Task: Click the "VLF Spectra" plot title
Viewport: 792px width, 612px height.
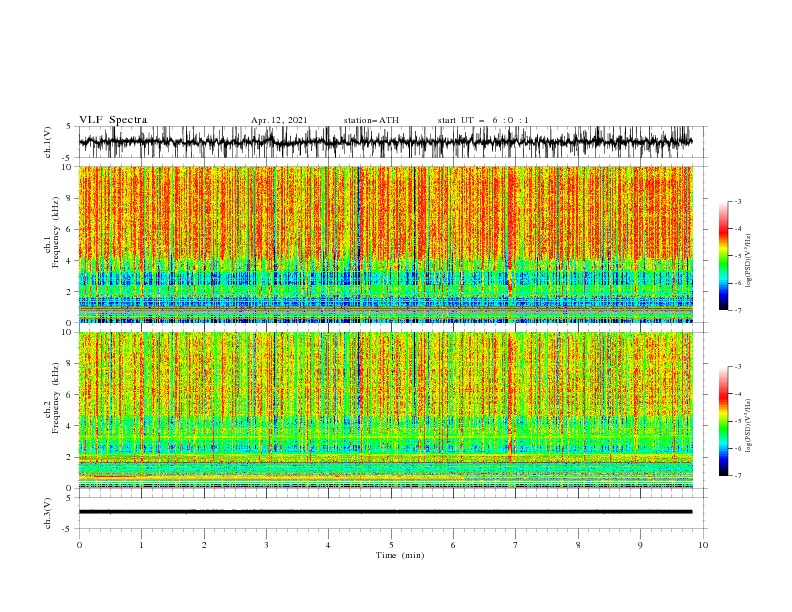Action: pos(113,120)
